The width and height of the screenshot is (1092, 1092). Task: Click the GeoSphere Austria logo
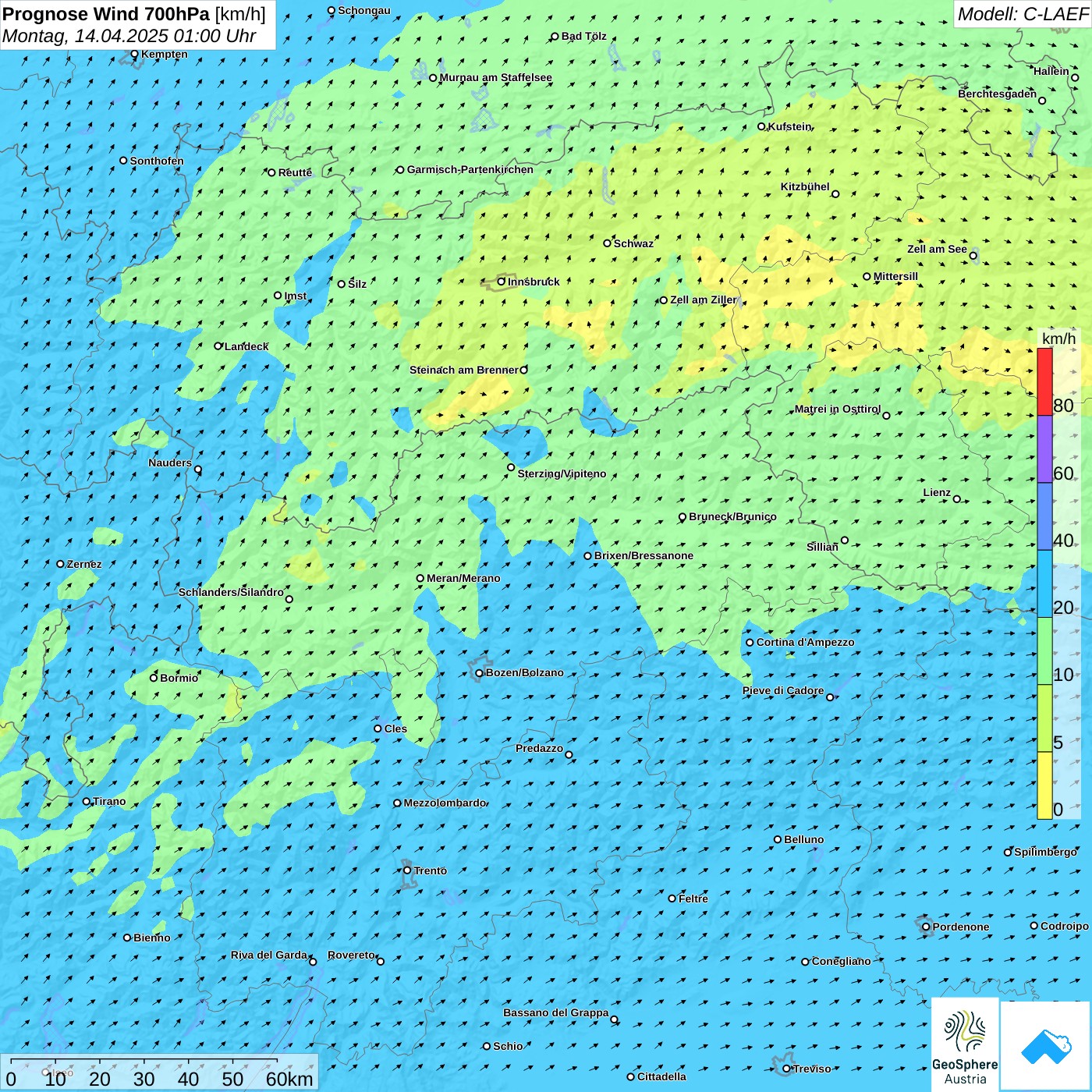tap(965, 1045)
